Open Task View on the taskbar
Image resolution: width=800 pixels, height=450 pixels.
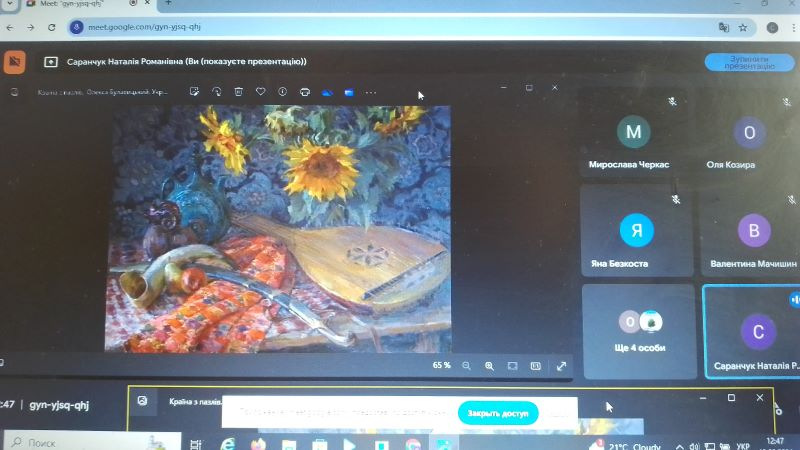tap(196, 444)
